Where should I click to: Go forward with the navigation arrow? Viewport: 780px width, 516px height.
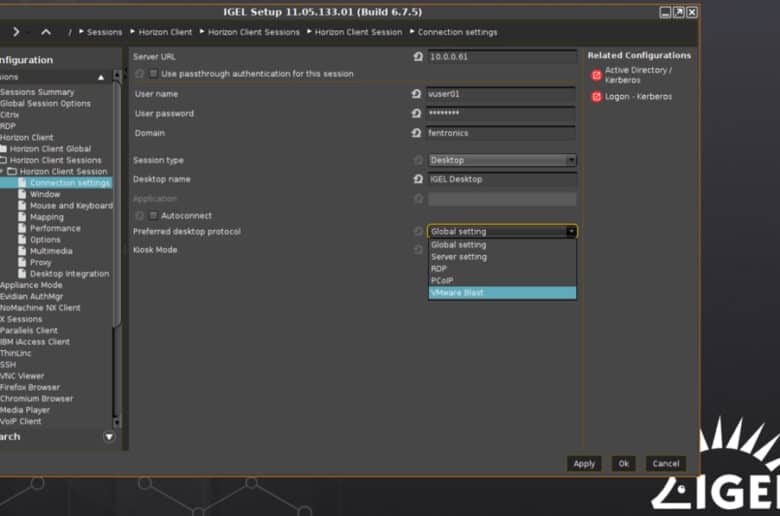coord(16,32)
